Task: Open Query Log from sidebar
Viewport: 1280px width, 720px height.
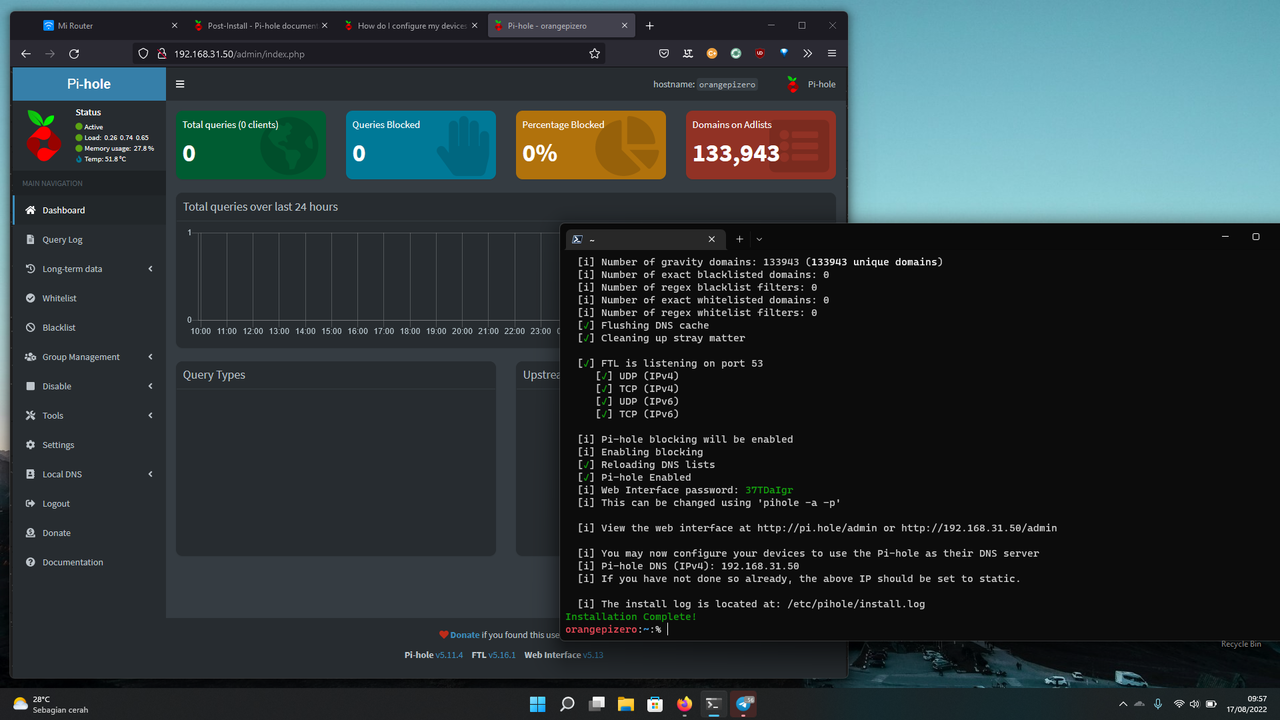Action: 62,240
